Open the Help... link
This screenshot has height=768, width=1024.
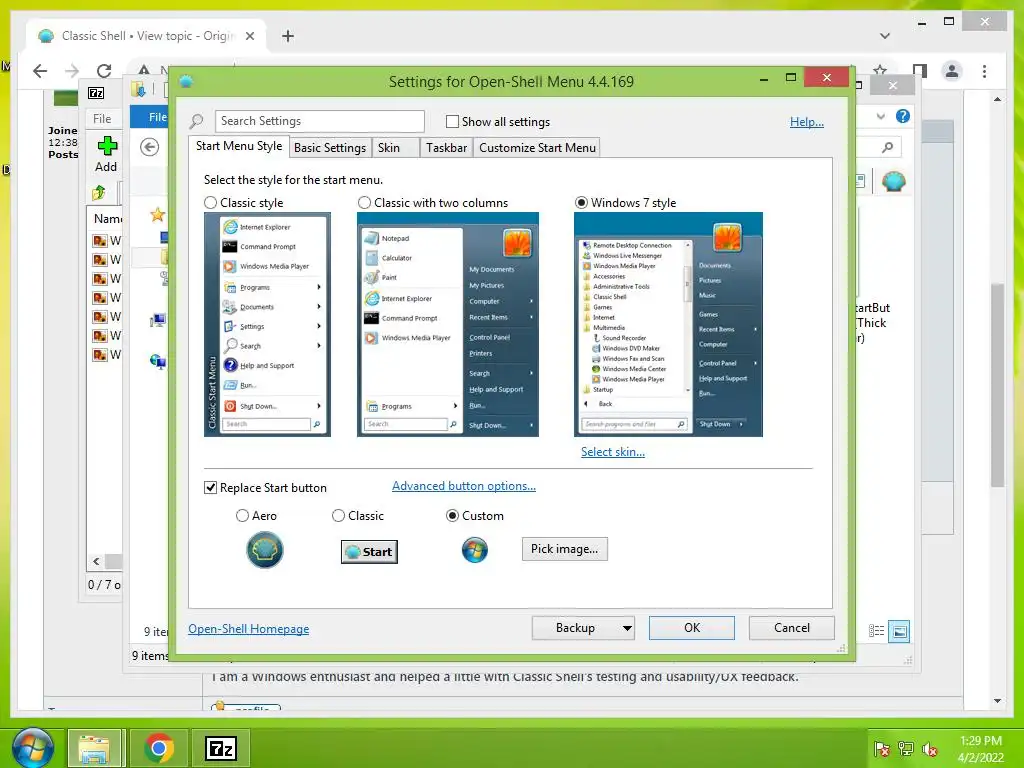point(807,121)
